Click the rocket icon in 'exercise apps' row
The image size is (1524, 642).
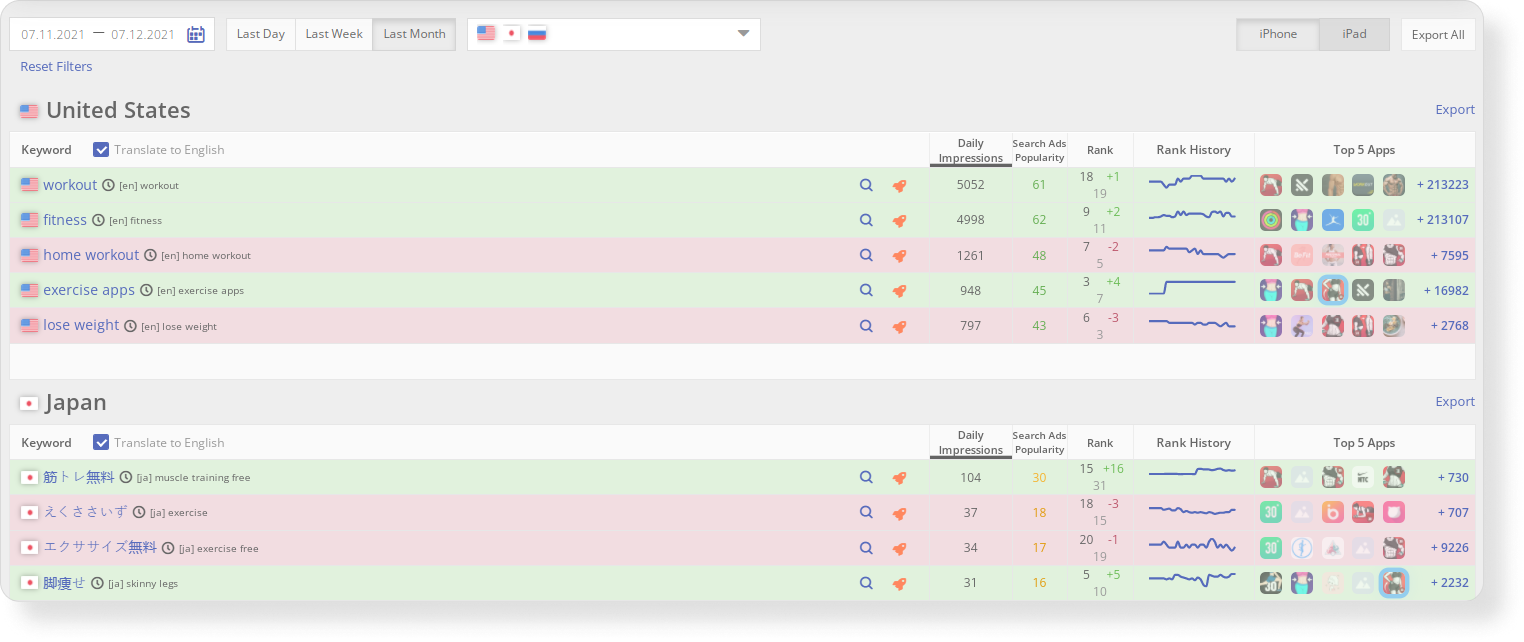pyautogui.click(x=899, y=290)
